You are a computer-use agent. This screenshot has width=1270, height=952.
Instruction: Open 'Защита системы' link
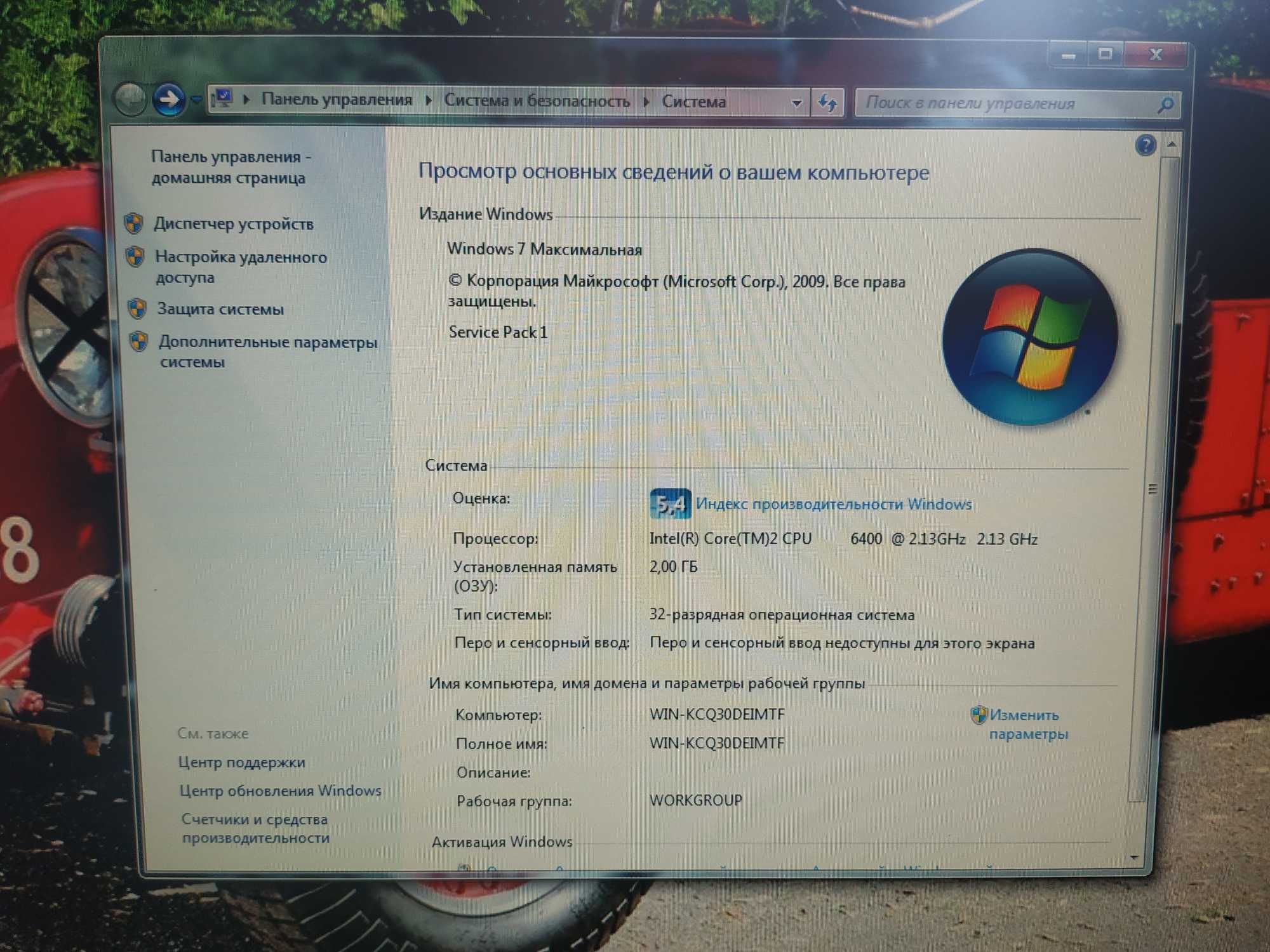[220, 309]
